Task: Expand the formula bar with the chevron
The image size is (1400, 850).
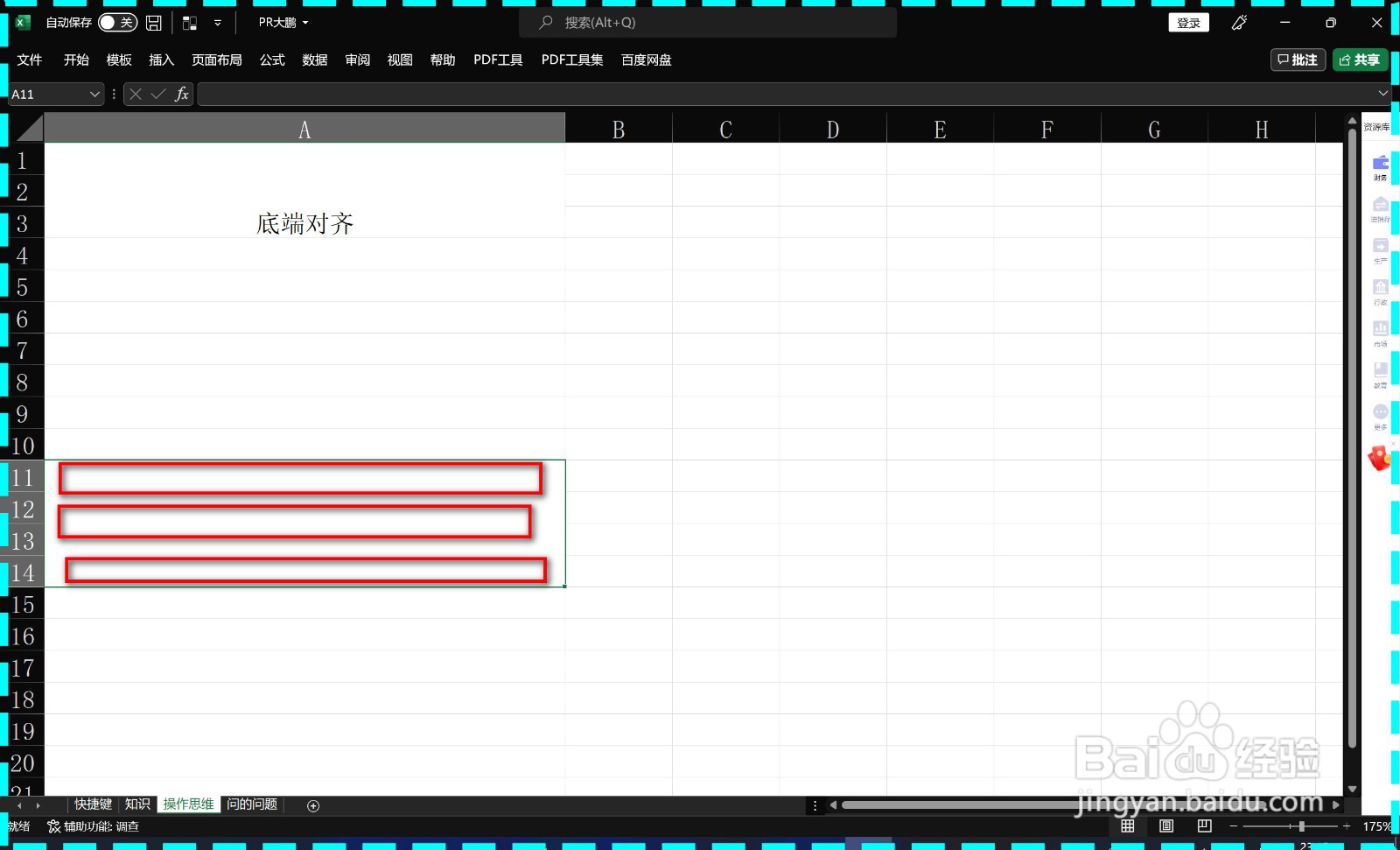Action: tap(1383, 93)
